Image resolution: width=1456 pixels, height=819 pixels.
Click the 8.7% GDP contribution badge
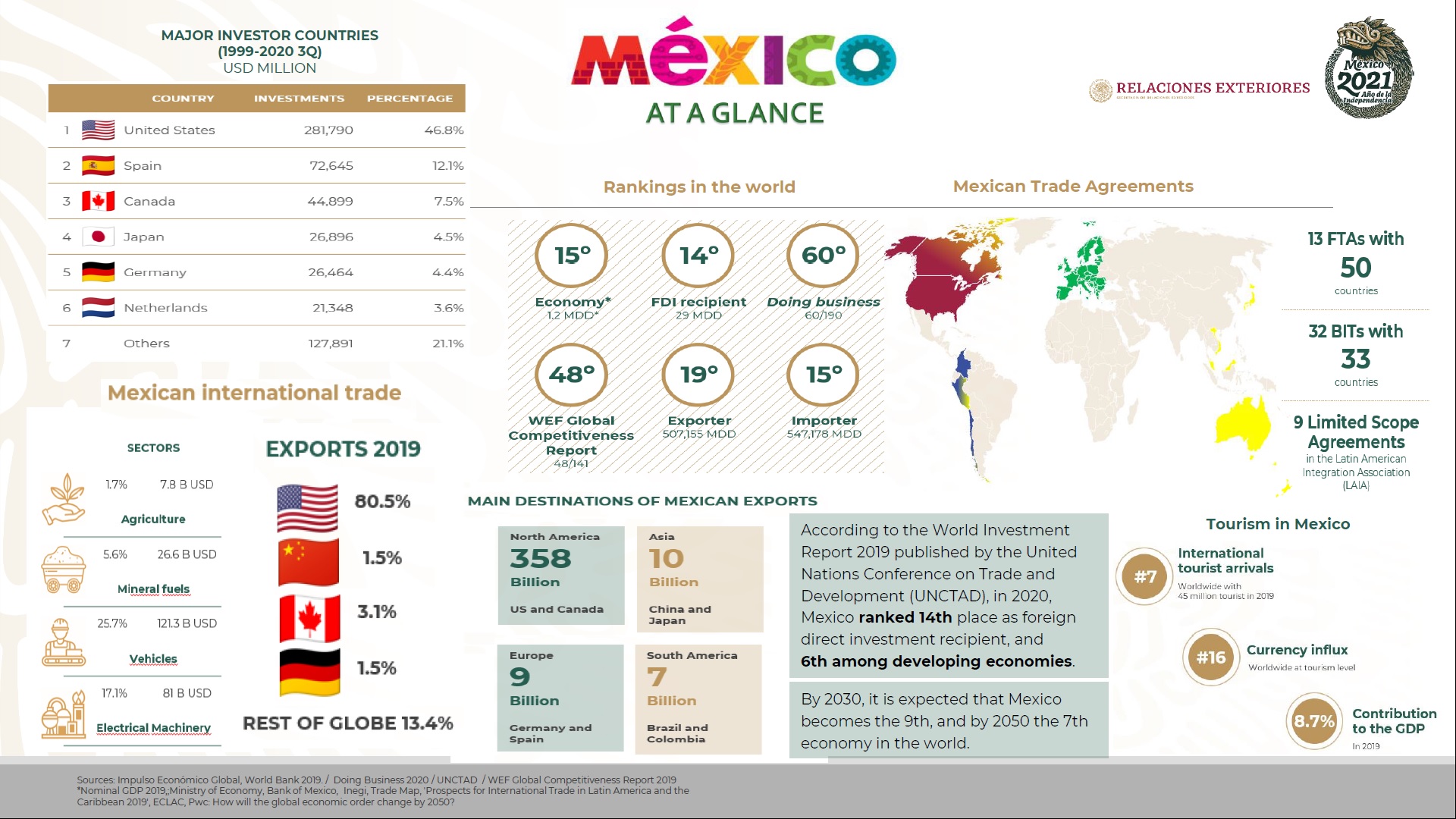click(x=1314, y=721)
